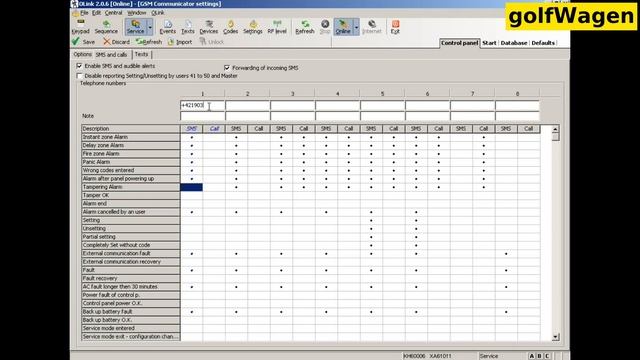Toggle Tampering Alarm SMS cell for number 1
This screenshot has height=360, width=640.
coord(191,187)
